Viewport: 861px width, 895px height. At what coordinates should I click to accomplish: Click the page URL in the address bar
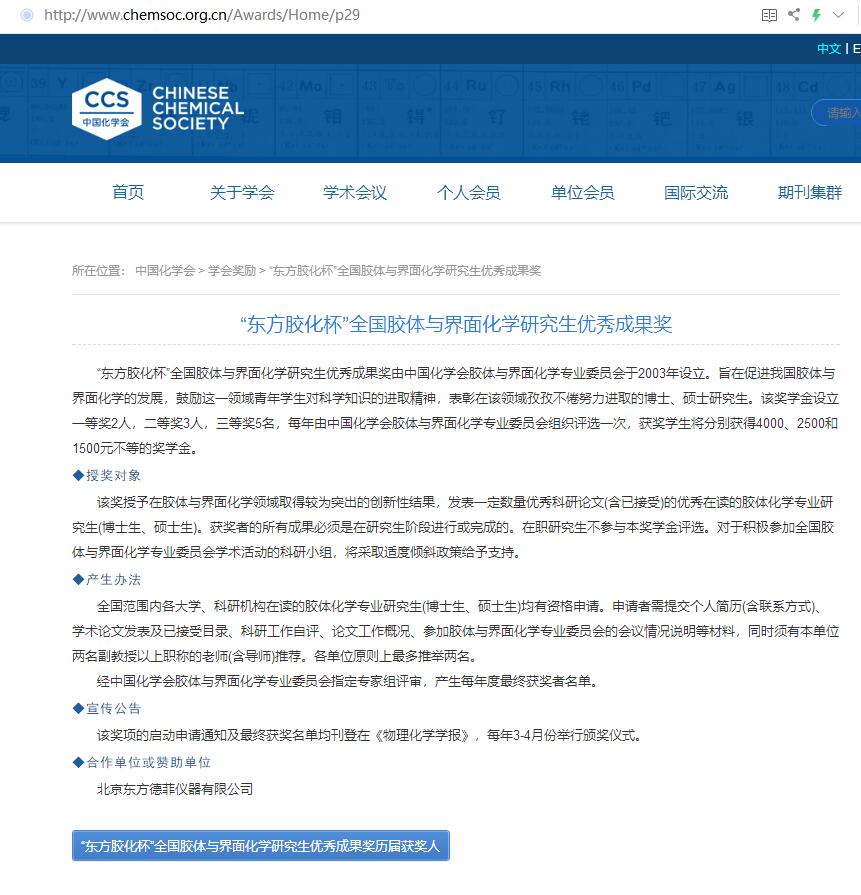point(202,15)
